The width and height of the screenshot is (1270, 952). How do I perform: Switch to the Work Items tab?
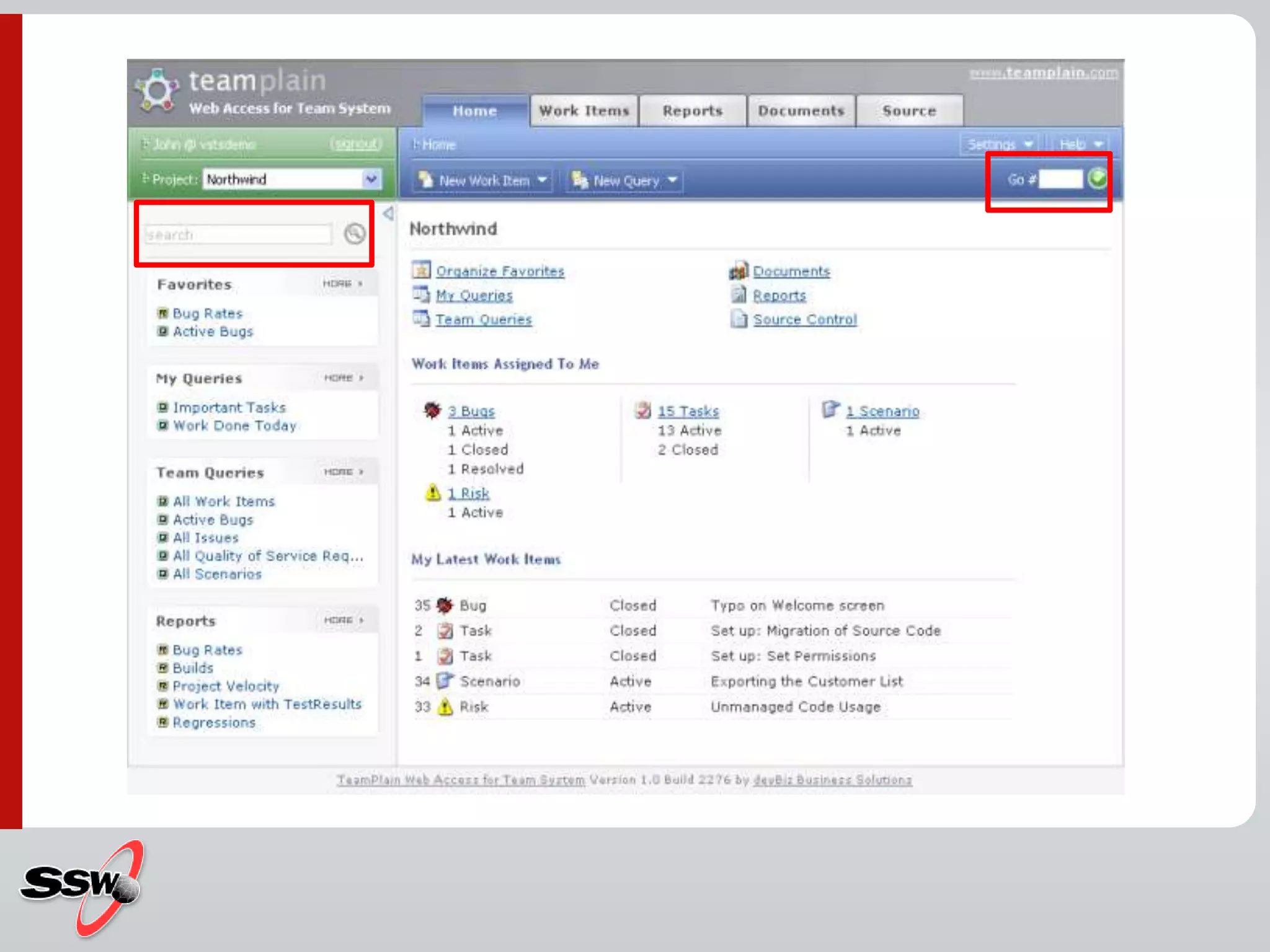pyautogui.click(x=584, y=111)
